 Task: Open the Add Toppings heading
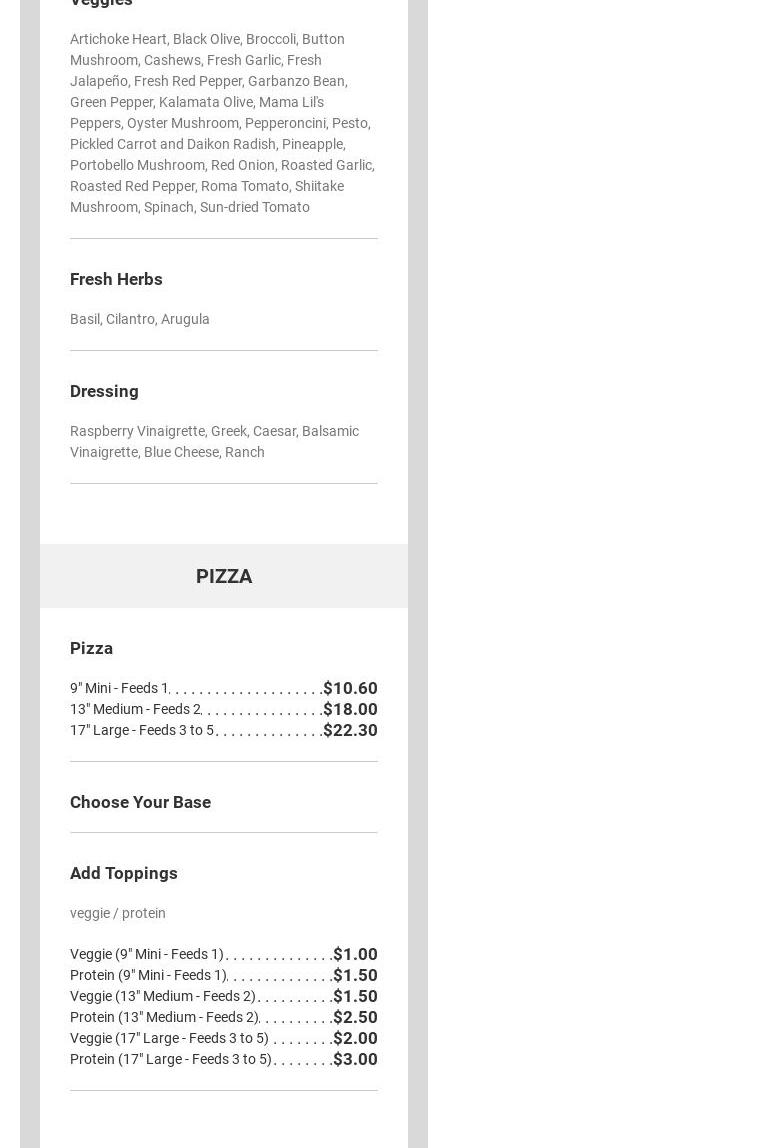[x=123, y=873]
